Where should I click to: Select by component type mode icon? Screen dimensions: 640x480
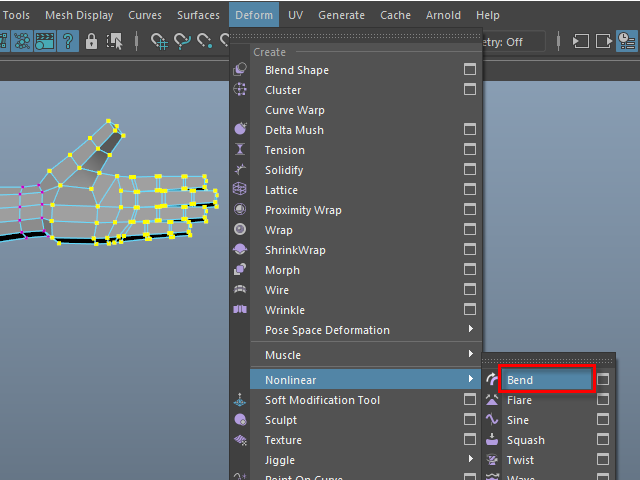pyautogui.click(x=21, y=41)
